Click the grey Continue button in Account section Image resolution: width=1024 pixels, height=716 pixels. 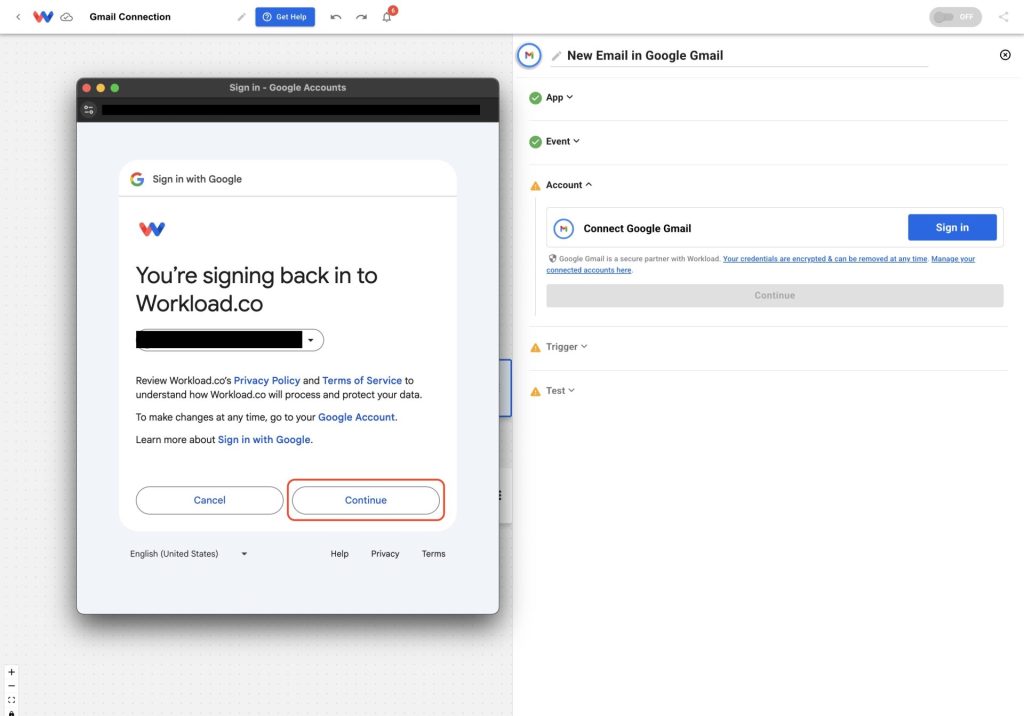pos(775,295)
